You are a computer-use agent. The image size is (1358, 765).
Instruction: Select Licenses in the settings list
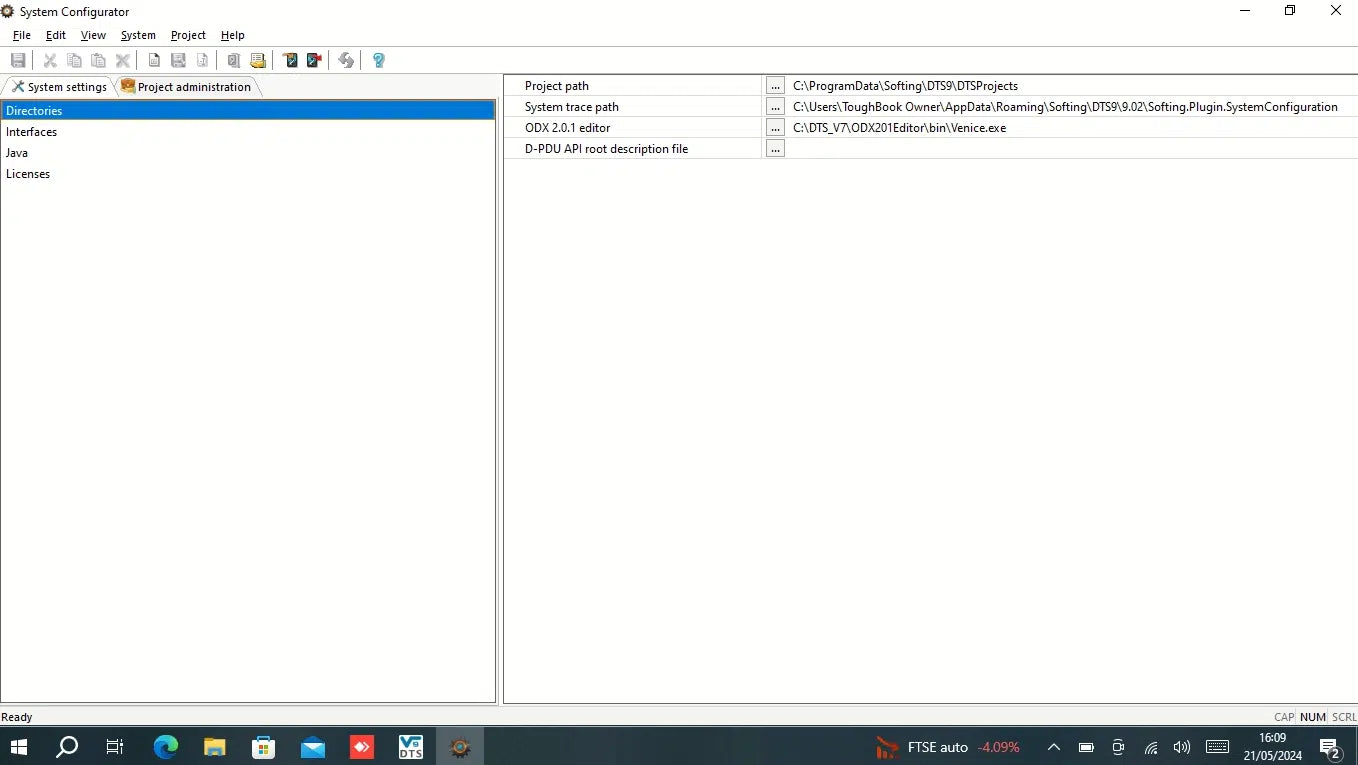pos(28,174)
